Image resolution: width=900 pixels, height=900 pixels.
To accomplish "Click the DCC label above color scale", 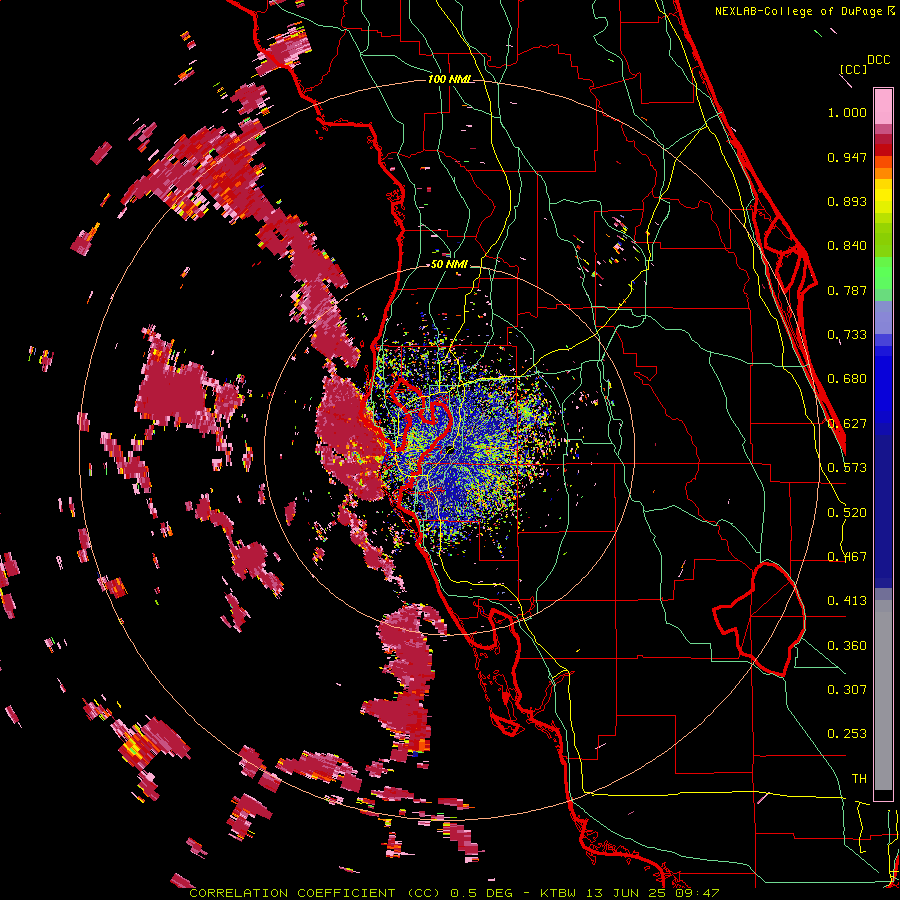I will point(878,60).
